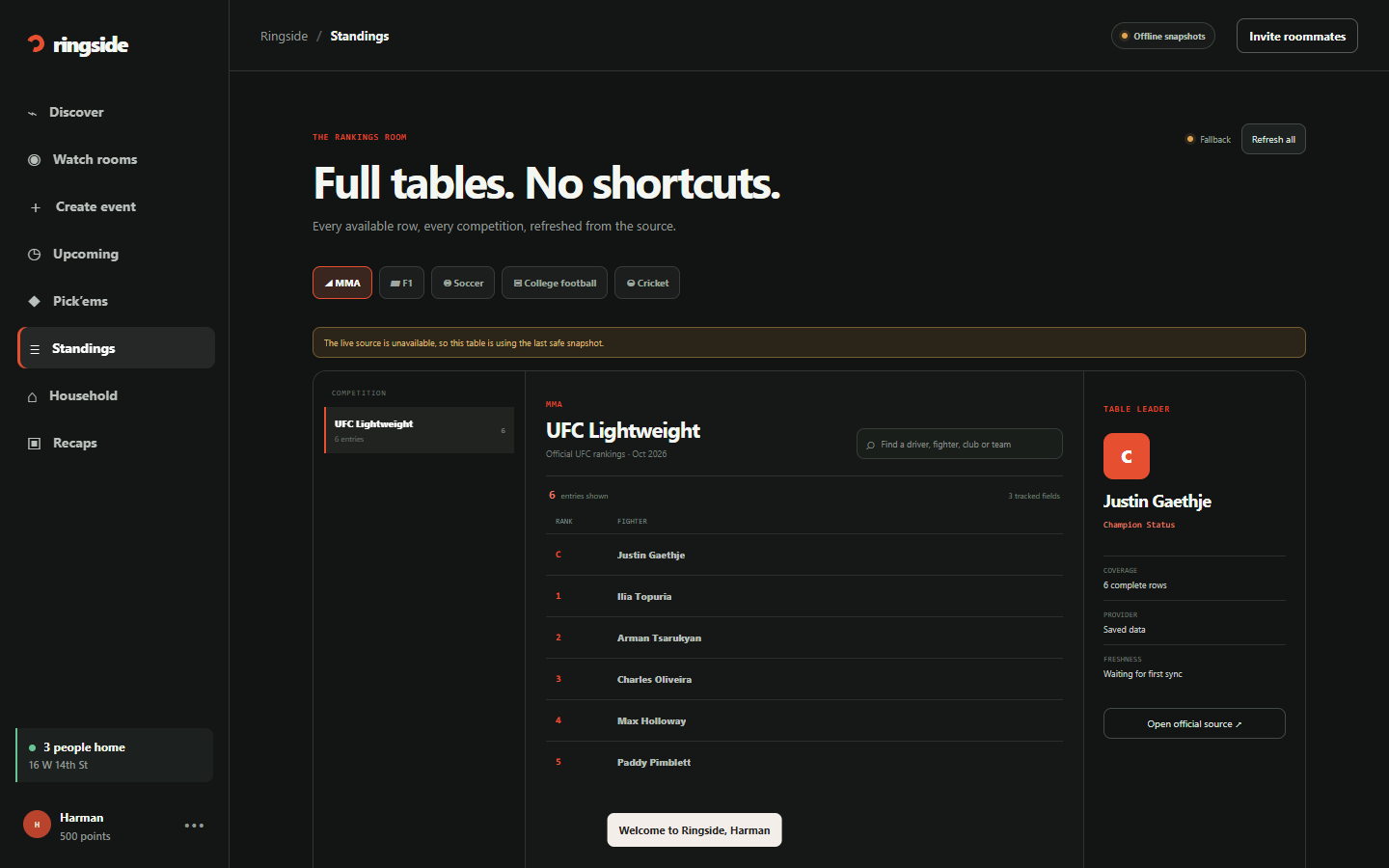Select the UFC Lightweight competition
The width and height of the screenshot is (1389, 868).
pos(419,430)
